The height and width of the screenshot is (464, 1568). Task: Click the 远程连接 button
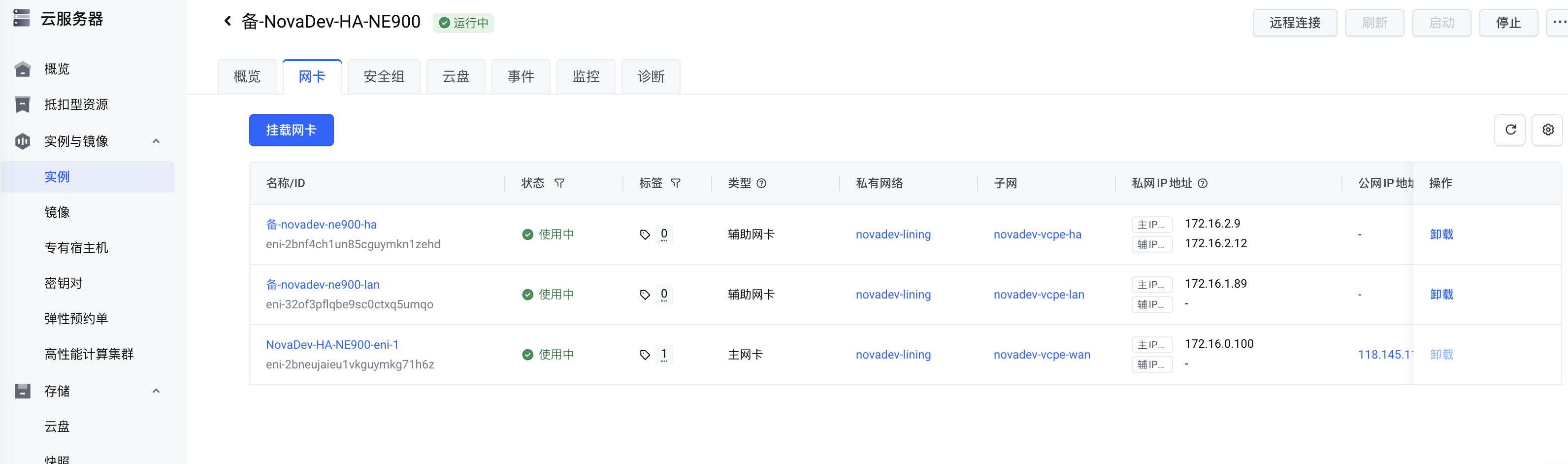click(1295, 23)
